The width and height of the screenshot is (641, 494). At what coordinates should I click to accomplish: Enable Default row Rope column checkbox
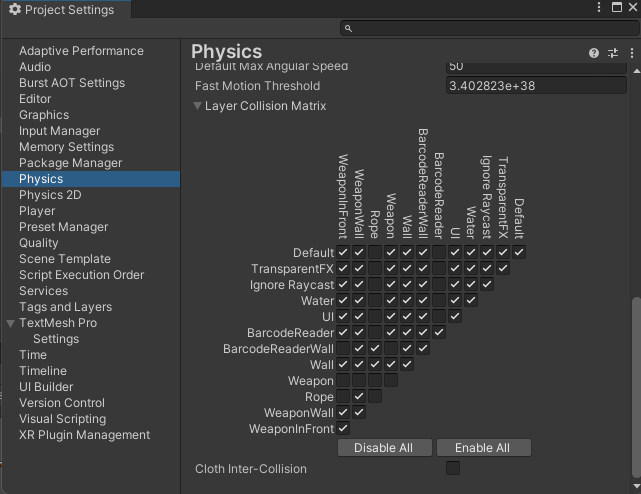375,252
